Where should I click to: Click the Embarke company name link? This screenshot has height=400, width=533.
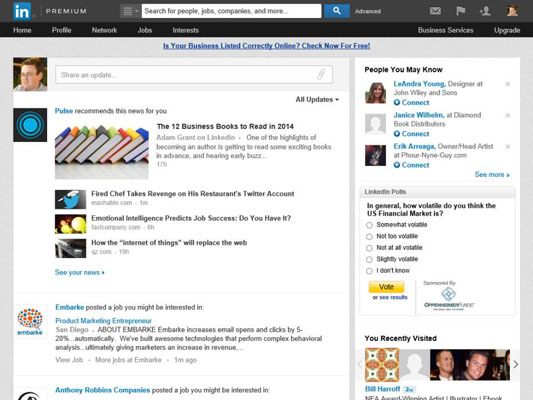pos(69,307)
